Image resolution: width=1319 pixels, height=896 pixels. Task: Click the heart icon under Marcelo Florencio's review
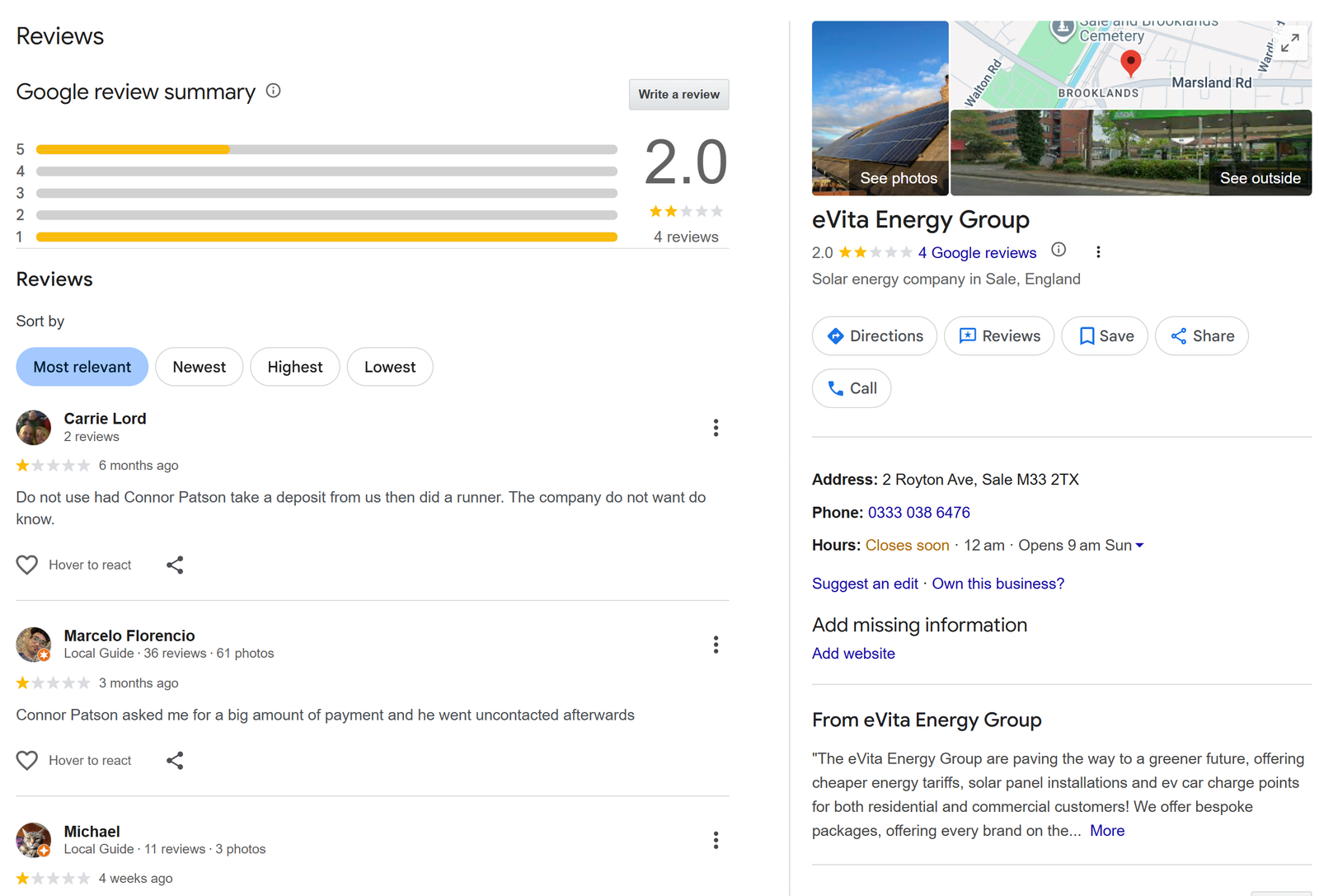pos(27,760)
